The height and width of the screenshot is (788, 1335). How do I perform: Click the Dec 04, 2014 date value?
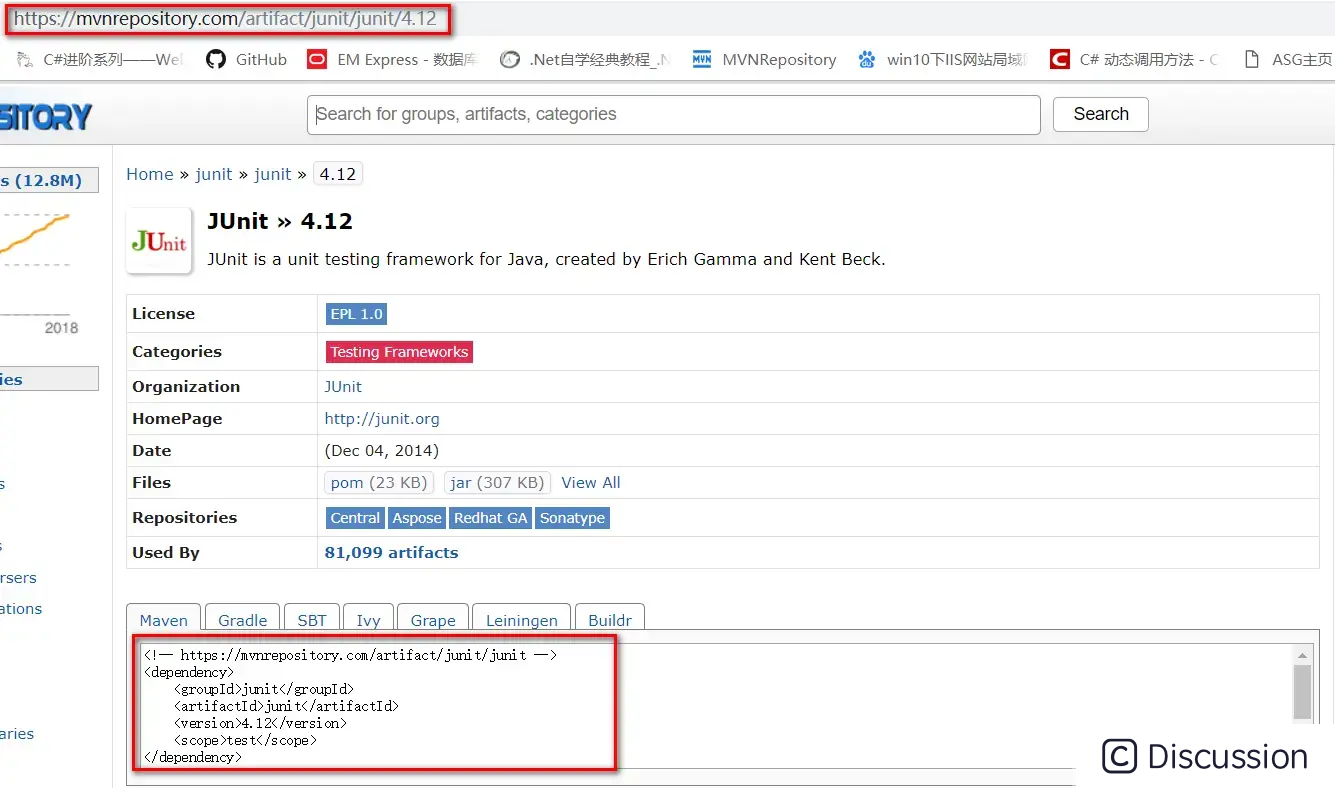382,451
